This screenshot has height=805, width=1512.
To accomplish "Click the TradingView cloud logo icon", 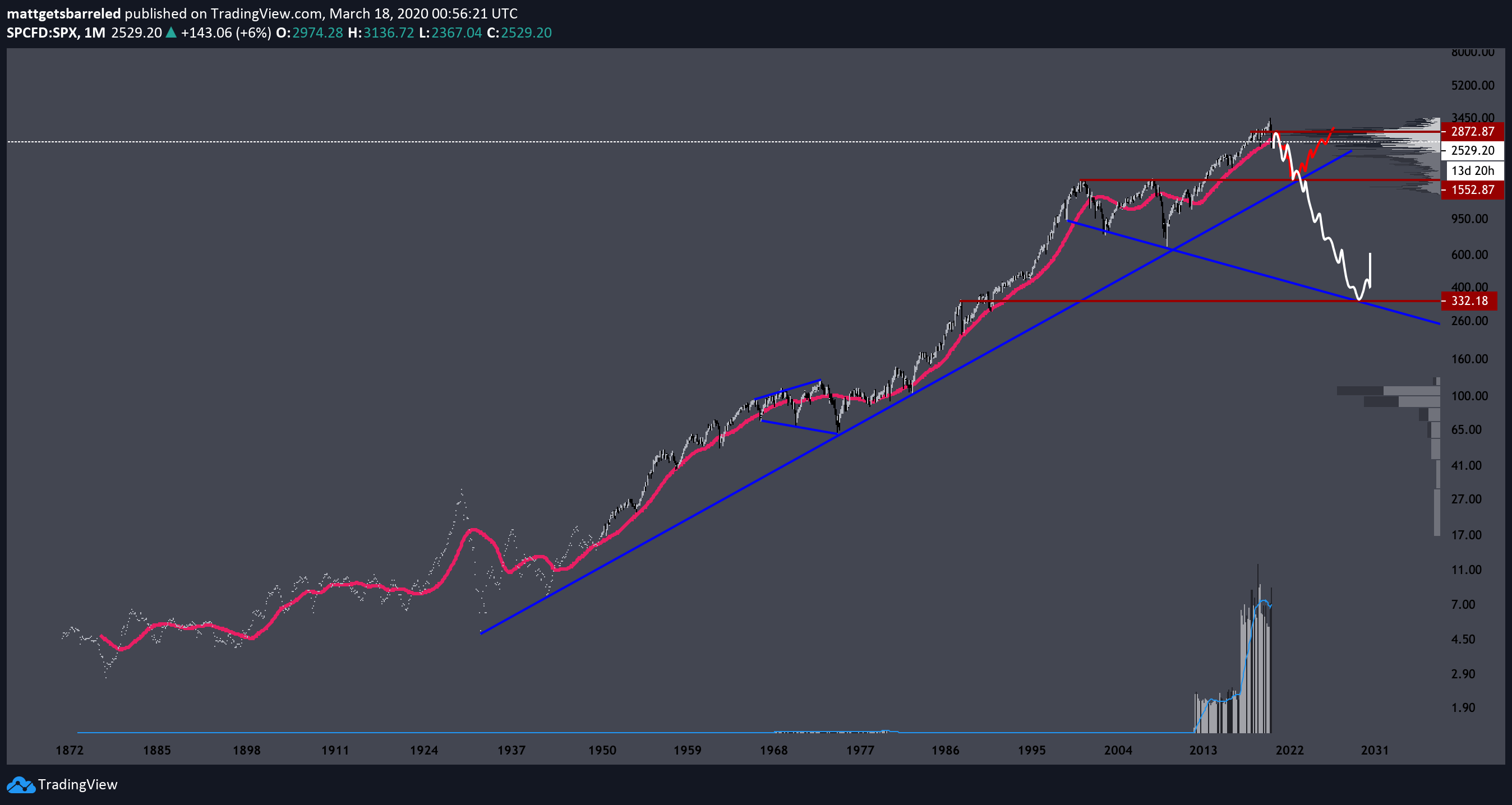I will pyautogui.click(x=21, y=784).
